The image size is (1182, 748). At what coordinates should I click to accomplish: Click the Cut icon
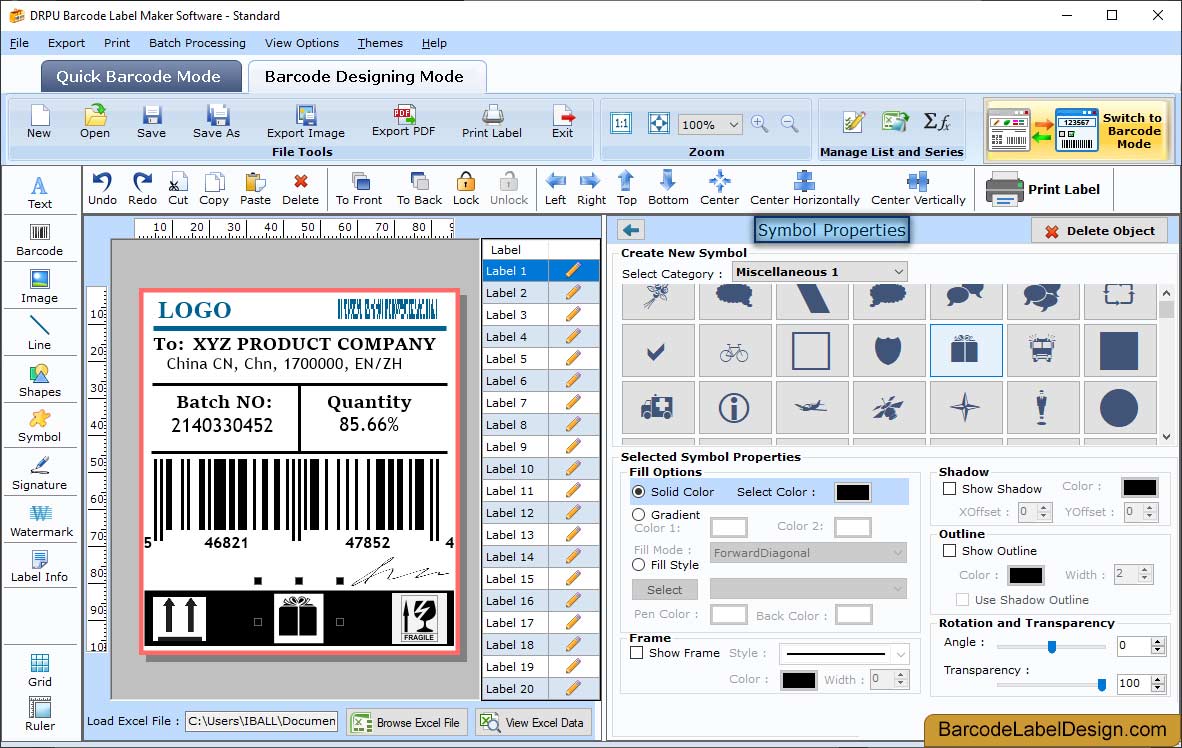point(178,189)
